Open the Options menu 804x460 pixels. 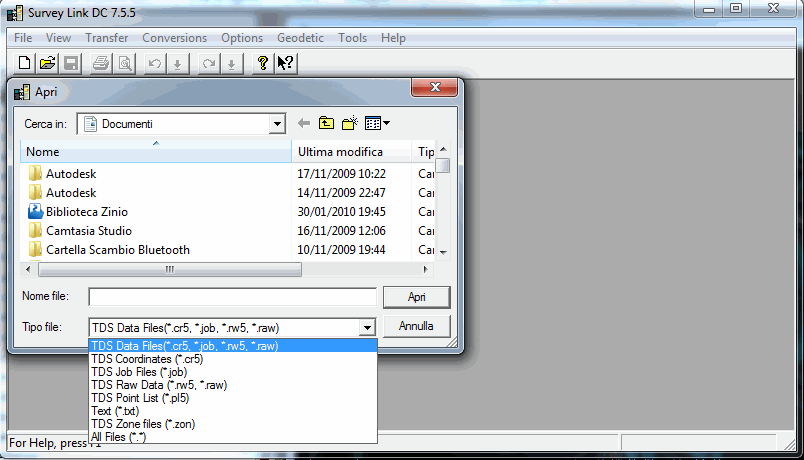242,38
